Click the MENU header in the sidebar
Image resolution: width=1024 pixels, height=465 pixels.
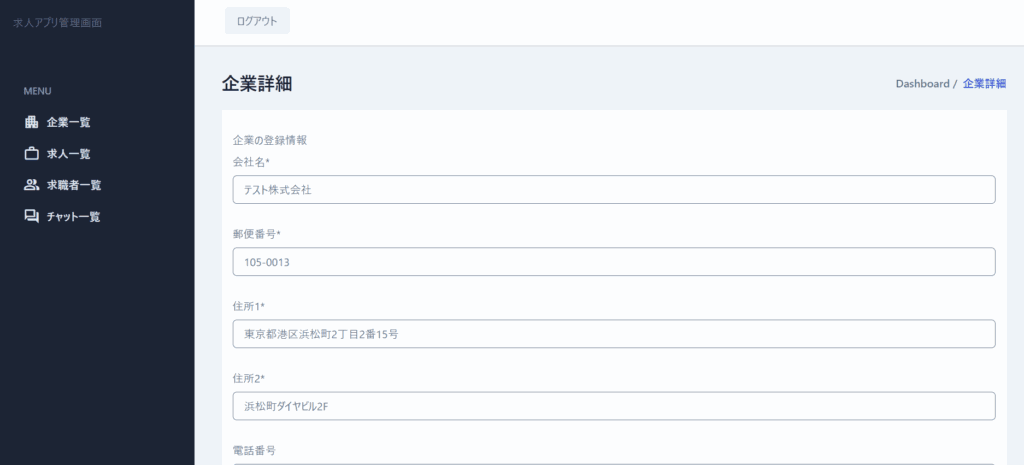(38, 91)
